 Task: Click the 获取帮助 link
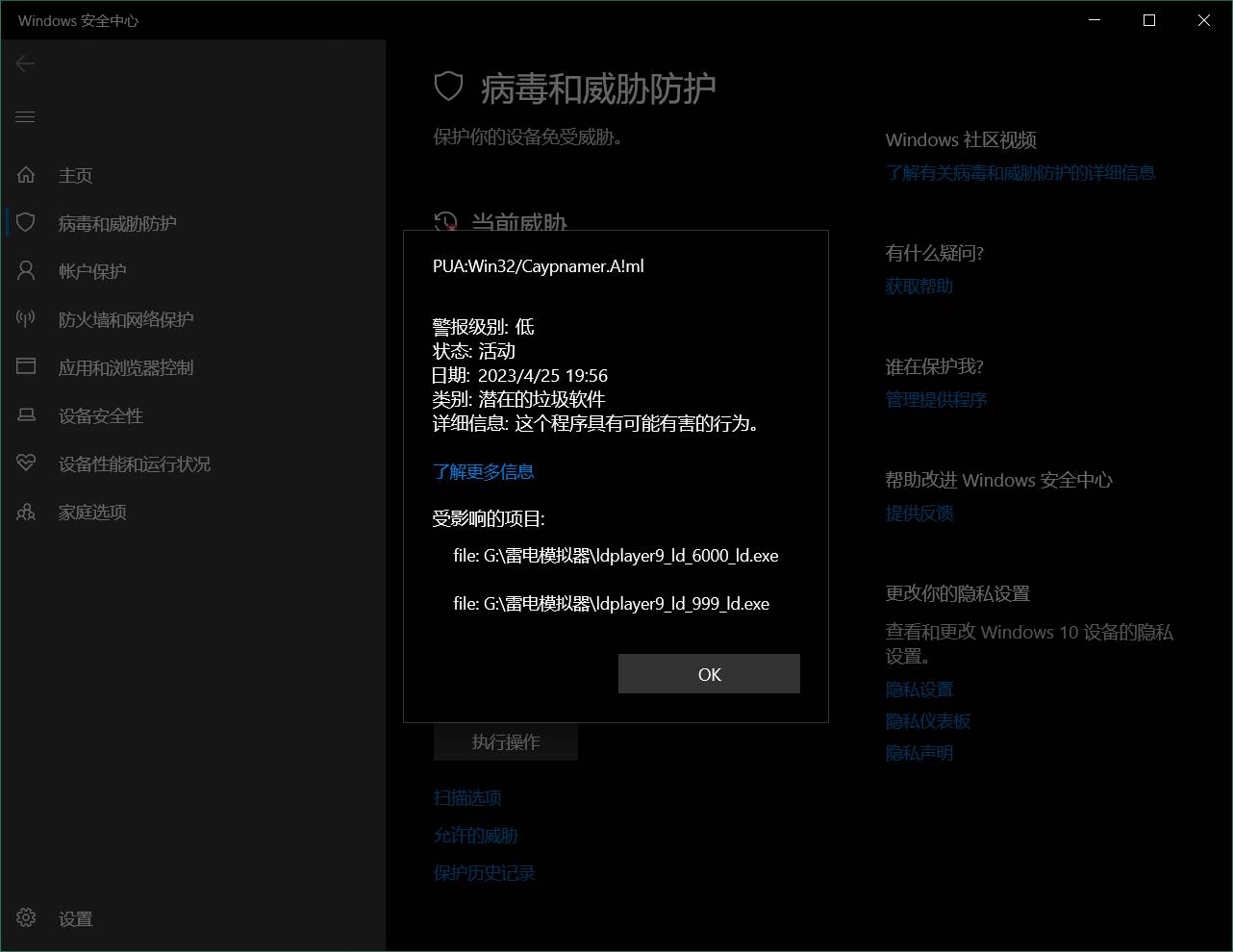(x=918, y=286)
